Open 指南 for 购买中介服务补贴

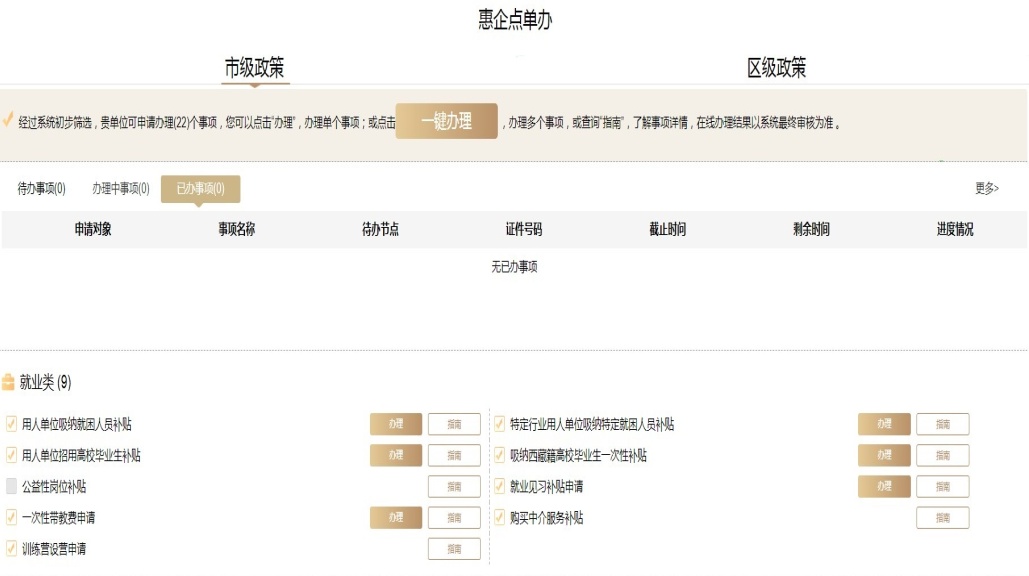pos(942,517)
